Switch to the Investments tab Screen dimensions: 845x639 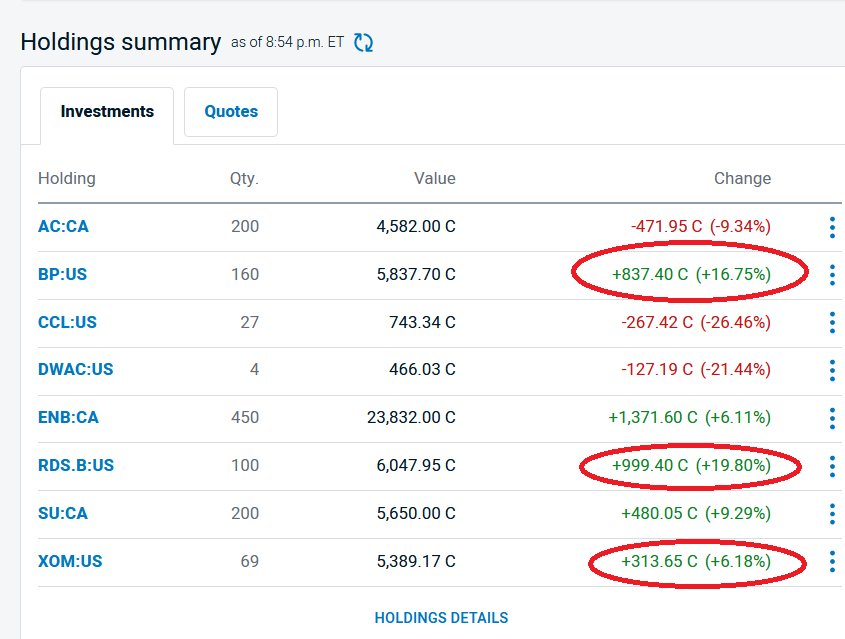[107, 112]
